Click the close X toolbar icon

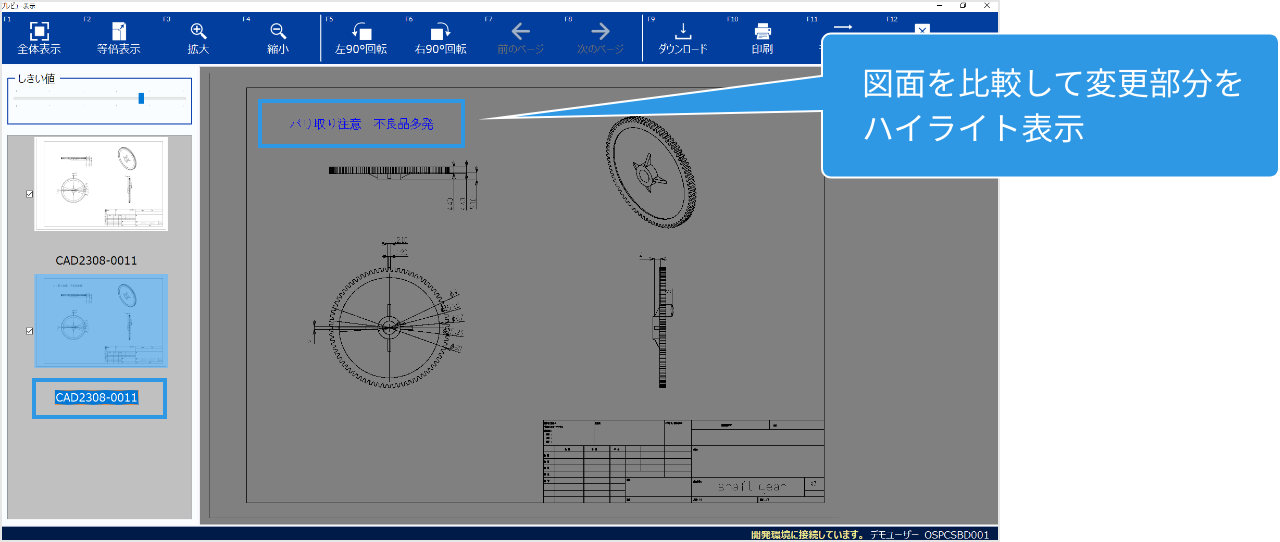(x=922, y=28)
